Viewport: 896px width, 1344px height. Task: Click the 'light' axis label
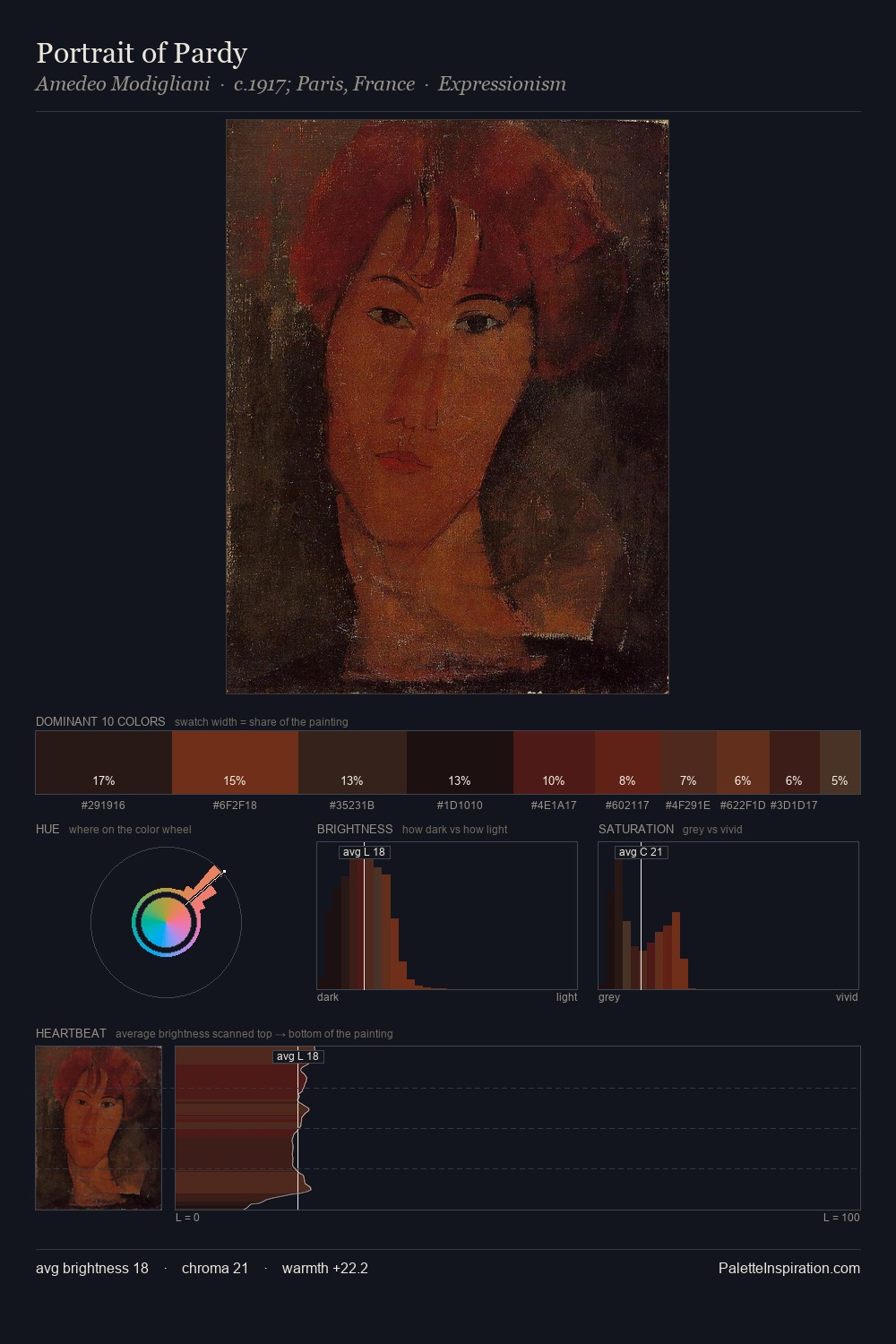click(x=566, y=997)
